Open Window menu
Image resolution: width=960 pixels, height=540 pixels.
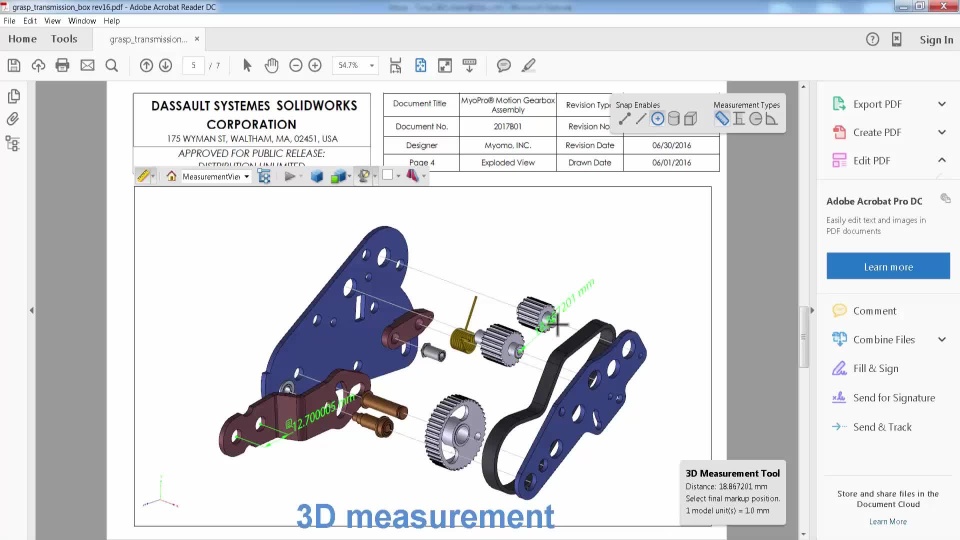[x=82, y=21]
